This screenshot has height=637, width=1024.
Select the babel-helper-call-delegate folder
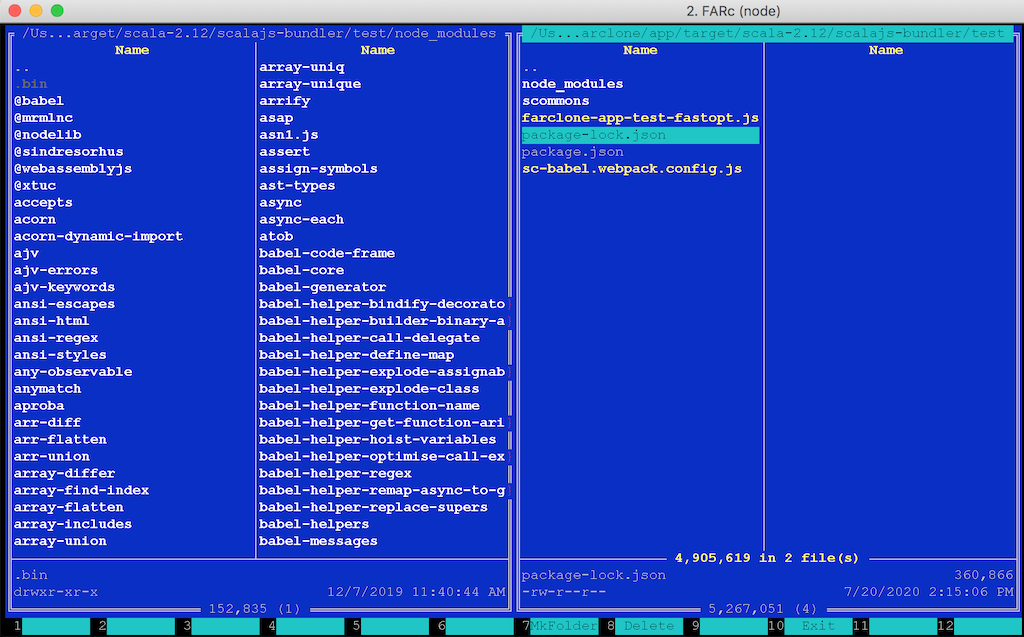coord(370,338)
